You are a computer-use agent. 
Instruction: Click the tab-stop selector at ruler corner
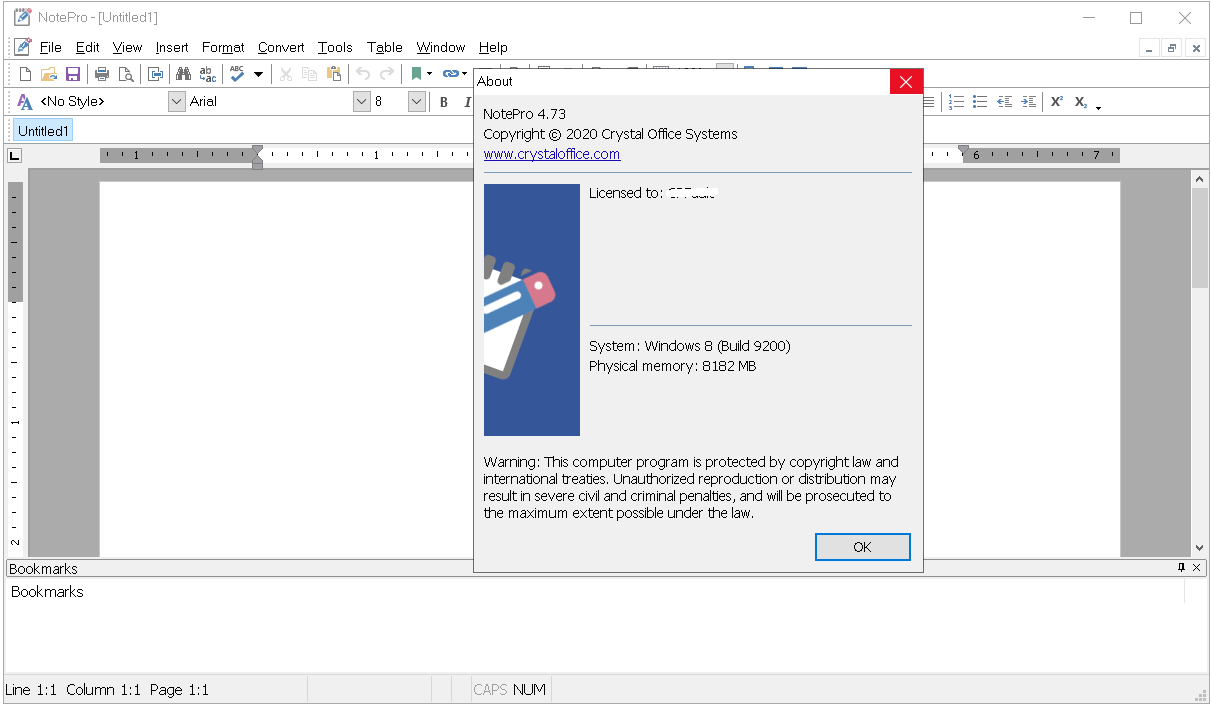click(x=15, y=155)
